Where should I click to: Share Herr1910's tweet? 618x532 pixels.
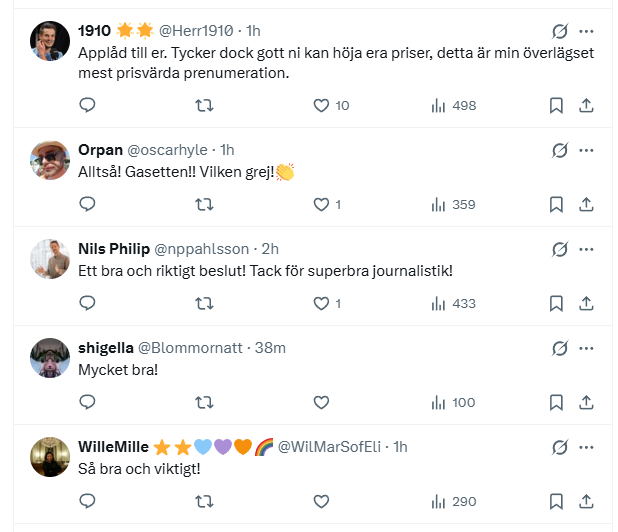pos(587,105)
